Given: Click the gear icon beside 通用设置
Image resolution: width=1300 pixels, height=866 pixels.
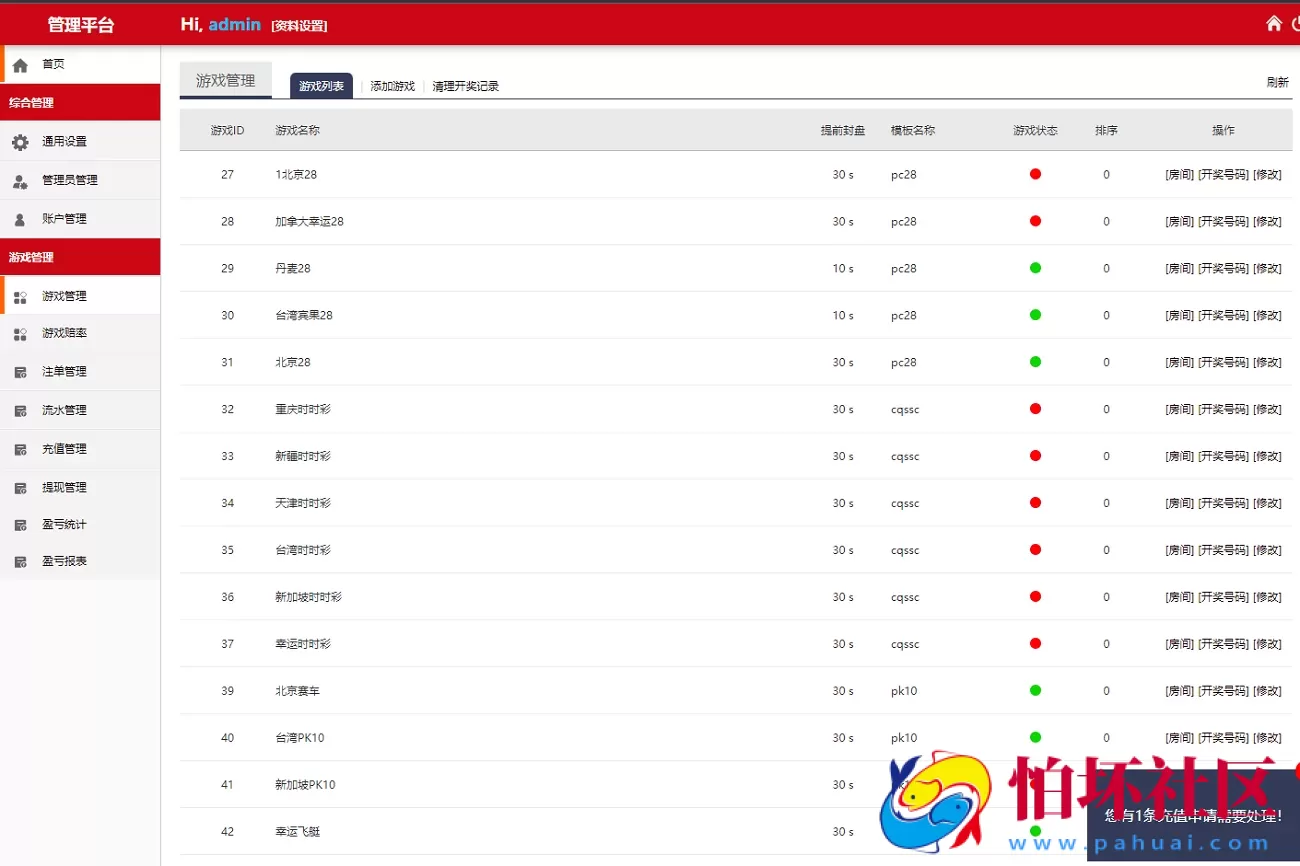Looking at the screenshot, I should 20,142.
